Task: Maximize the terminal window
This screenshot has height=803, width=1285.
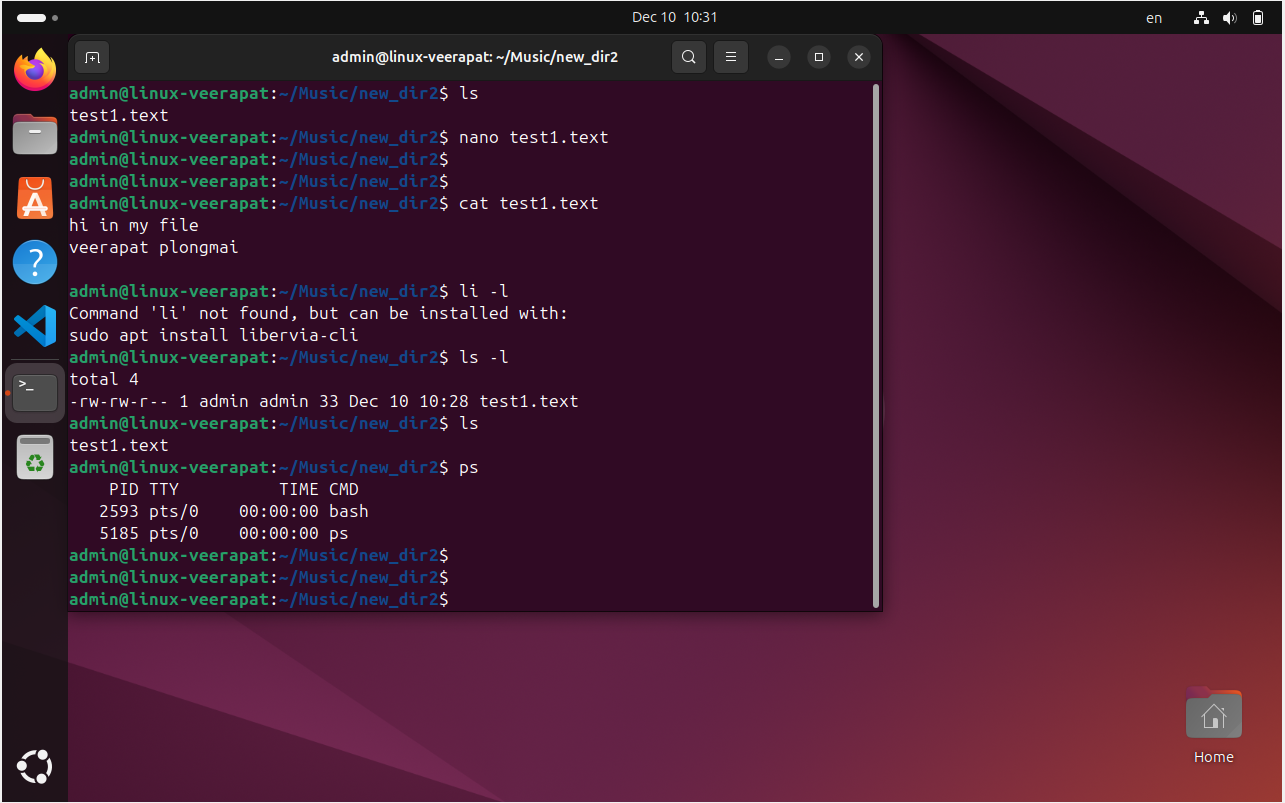Action: click(x=819, y=57)
